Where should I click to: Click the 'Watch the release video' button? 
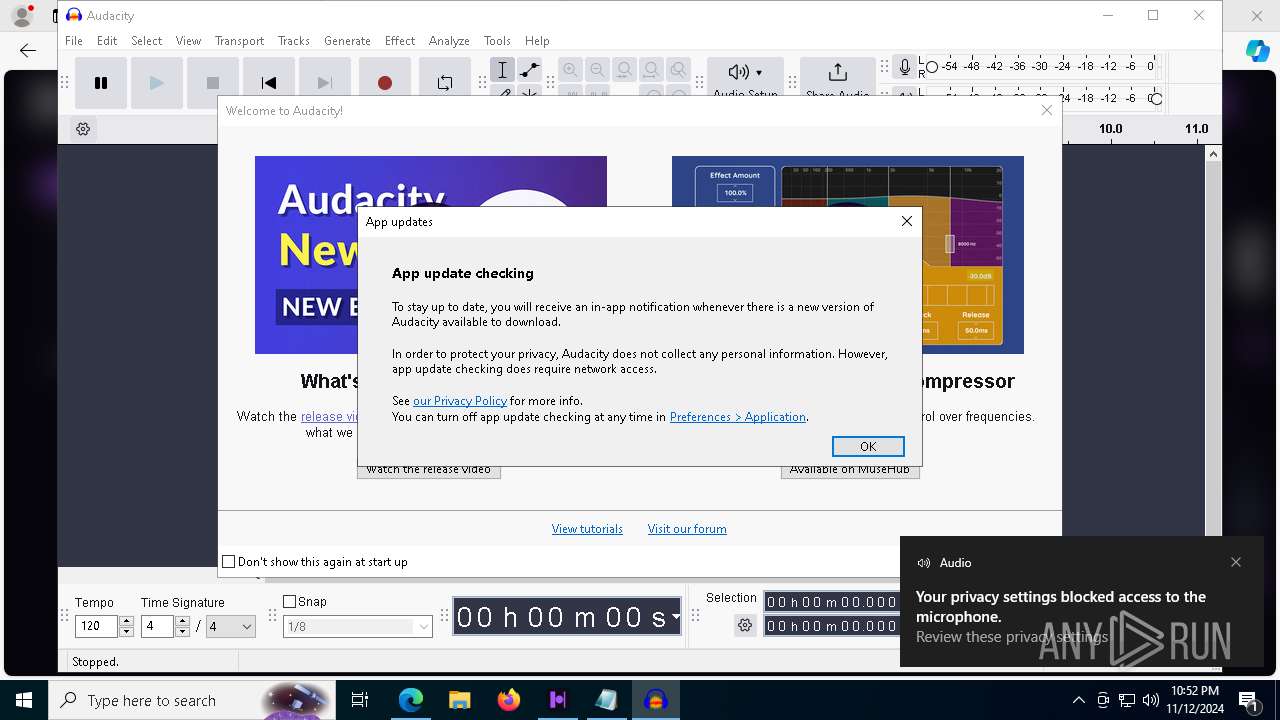coord(429,471)
